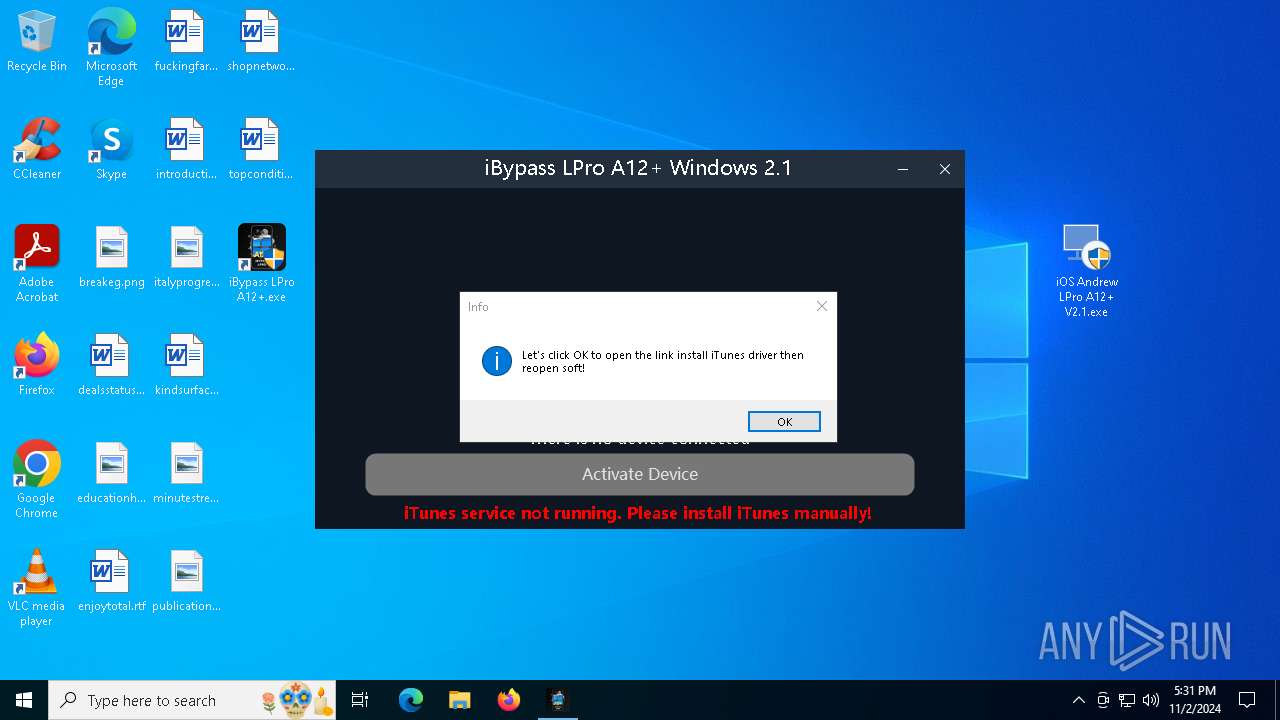Click the network tray icon

[1127, 700]
